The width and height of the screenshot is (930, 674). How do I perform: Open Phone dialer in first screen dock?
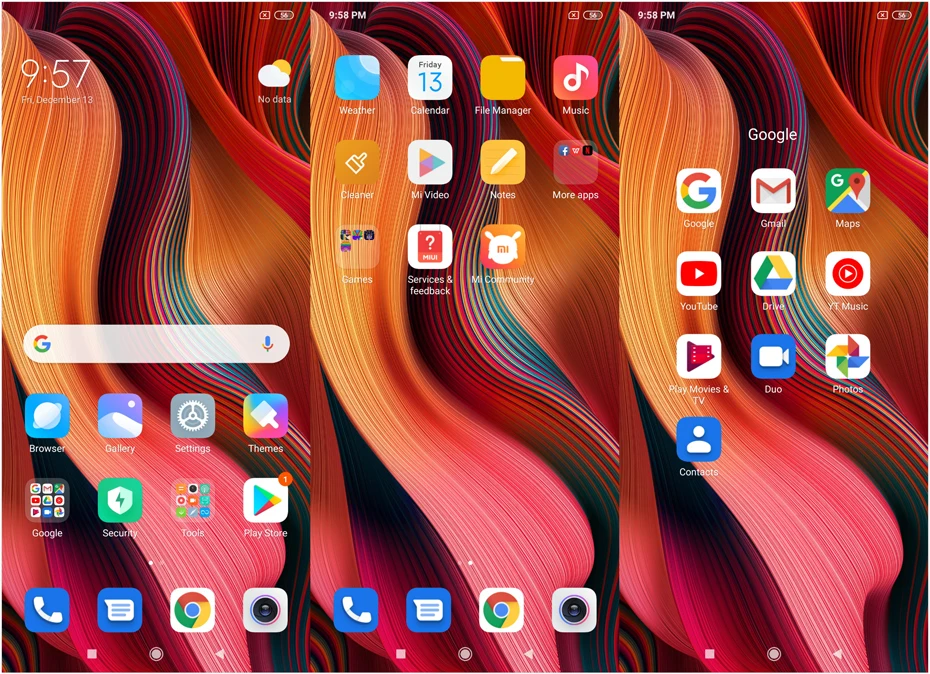pyautogui.click(x=47, y=610)
